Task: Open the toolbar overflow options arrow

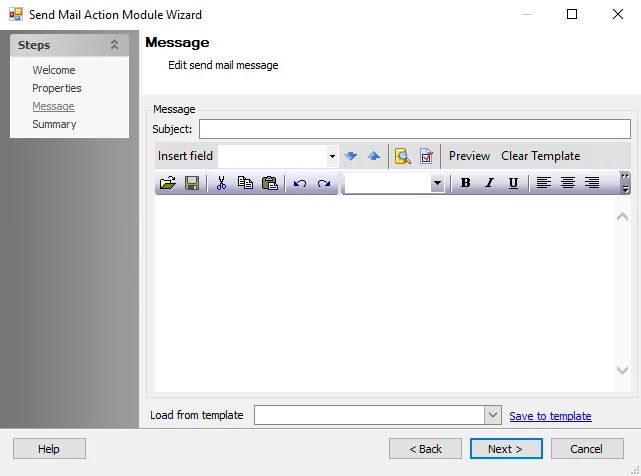Action: click(x=625, y=183)
